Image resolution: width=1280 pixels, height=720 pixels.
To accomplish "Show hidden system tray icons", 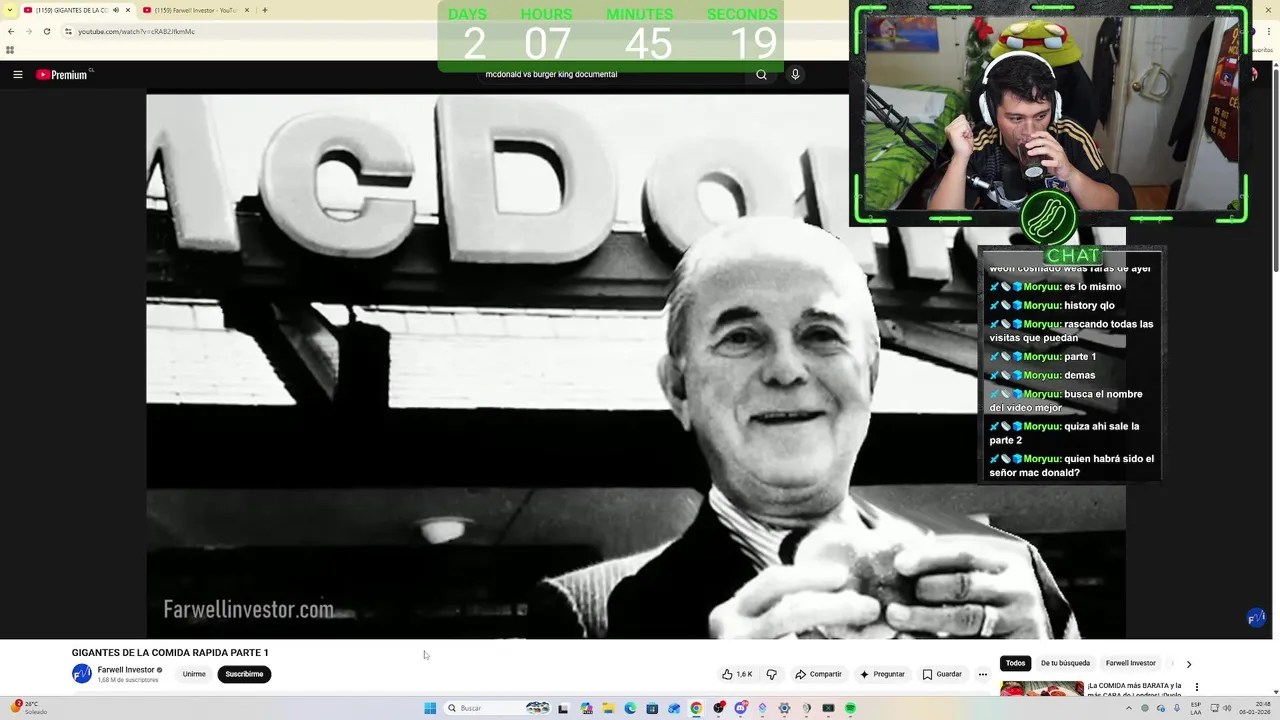I will pyautogui.click(x=1129, y=708).
